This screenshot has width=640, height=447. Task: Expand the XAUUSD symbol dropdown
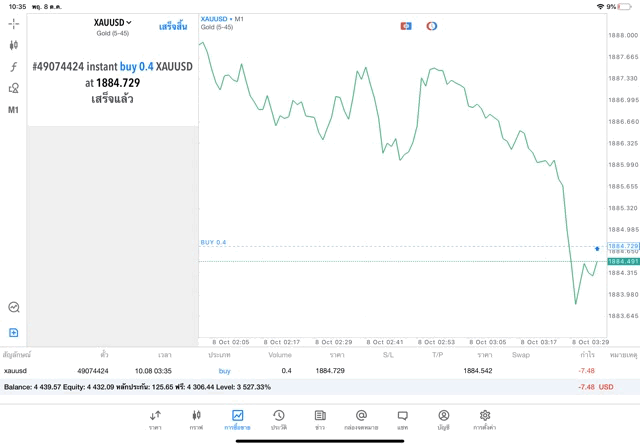[112, 22]
